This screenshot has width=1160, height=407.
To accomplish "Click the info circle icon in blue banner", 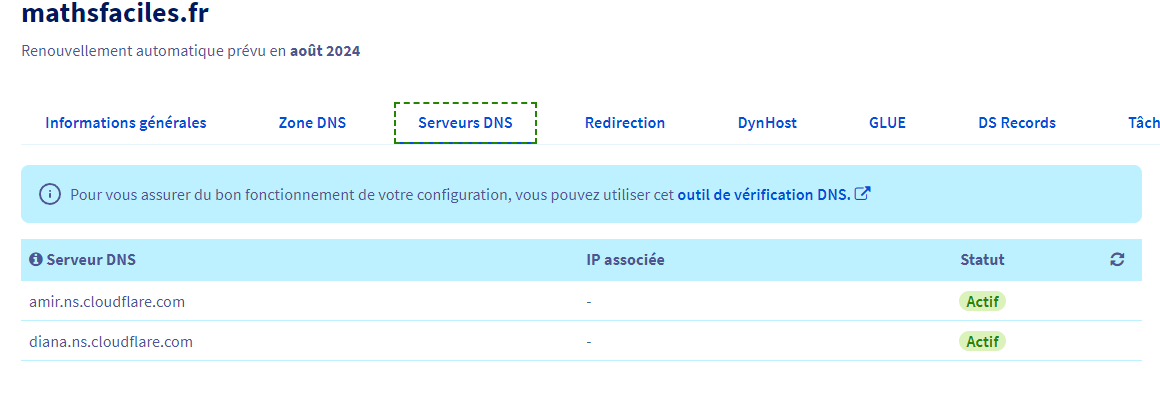I will pos(49,194).
